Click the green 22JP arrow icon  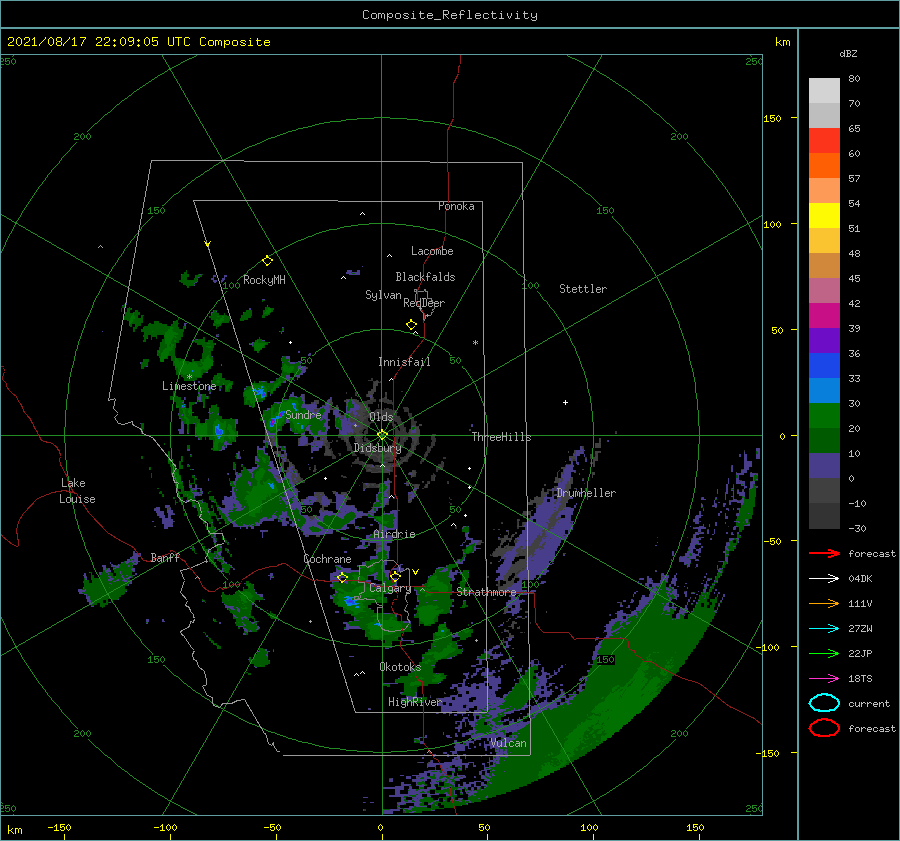pyautogui.click(x=824, y=653)
